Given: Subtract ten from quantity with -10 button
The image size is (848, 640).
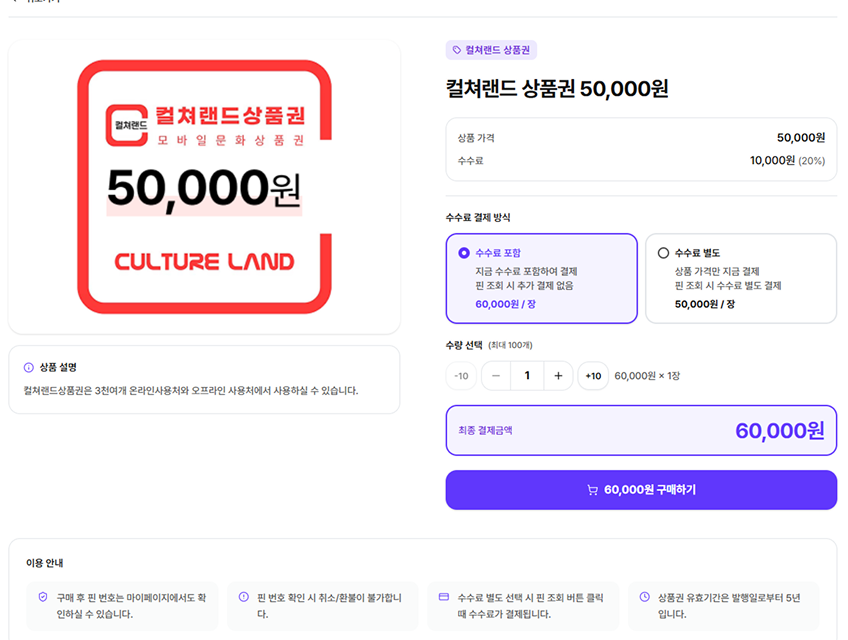Looking at the screenshot, I should (x=461, y=376).
